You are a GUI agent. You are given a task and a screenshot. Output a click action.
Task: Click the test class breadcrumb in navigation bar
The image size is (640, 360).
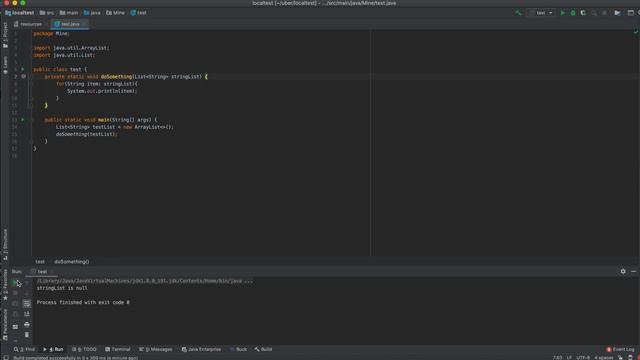pos(138,13)
